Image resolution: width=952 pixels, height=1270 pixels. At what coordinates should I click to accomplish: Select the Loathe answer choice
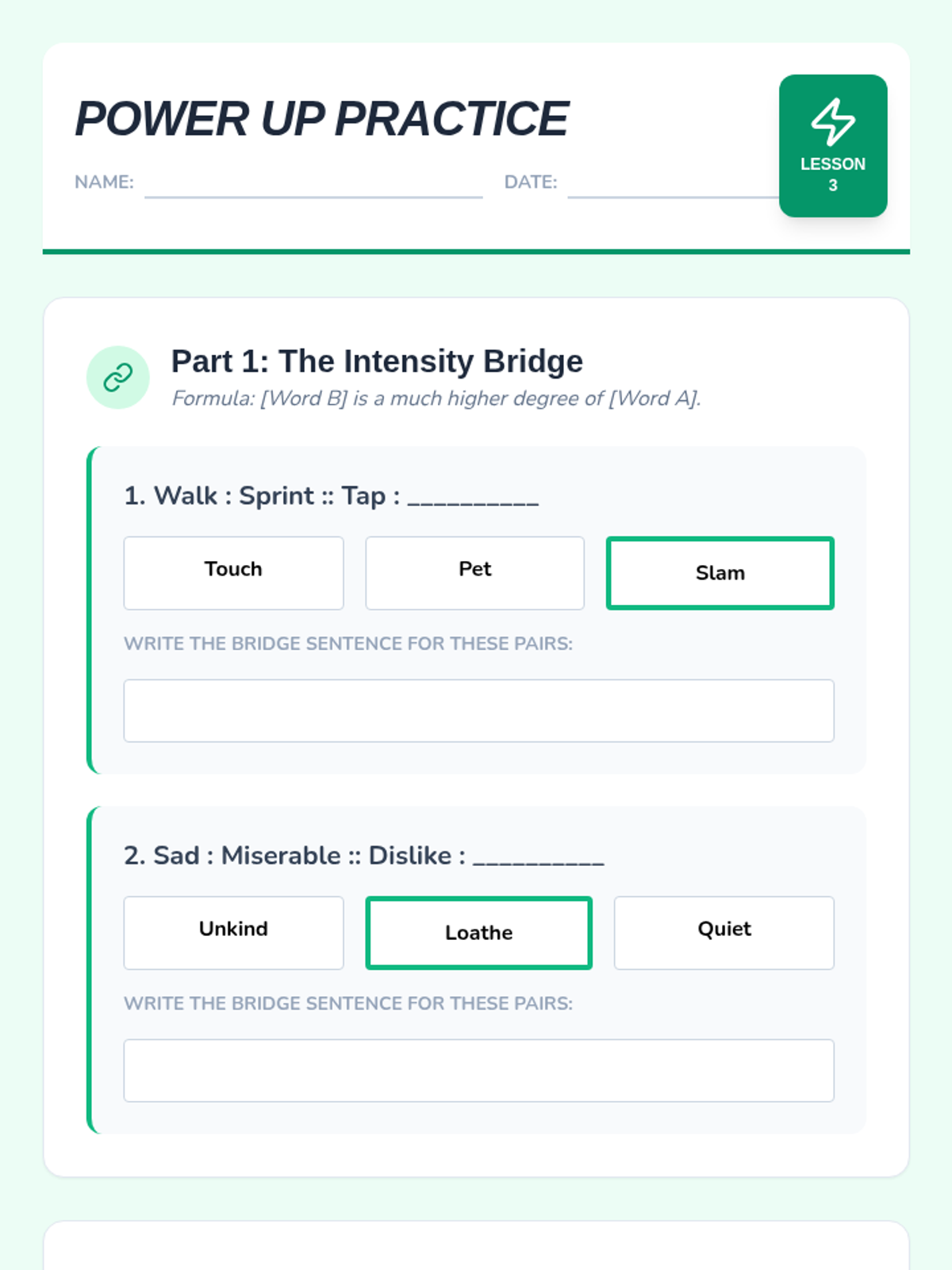point(478,933)
